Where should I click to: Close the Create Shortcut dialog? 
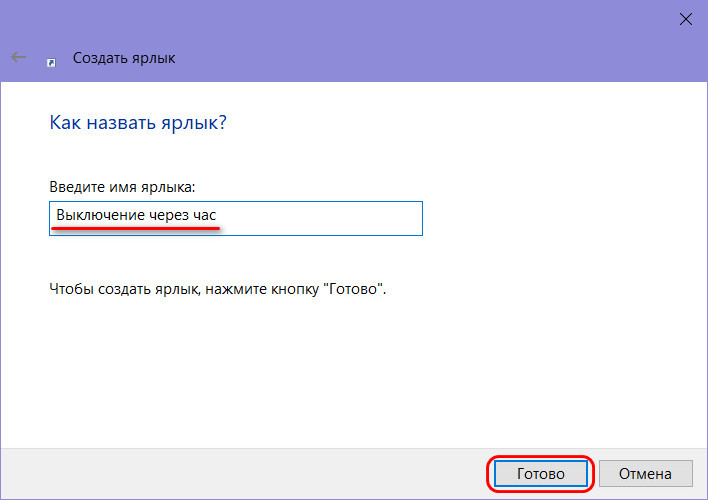tap(685, 19)
